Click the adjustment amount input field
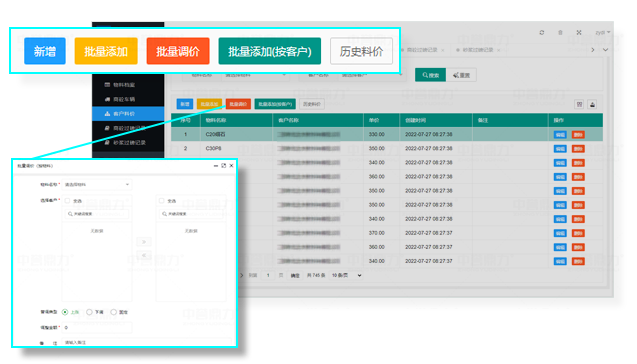Viewport: 637px width, 364px height. [x=97, y=327]
